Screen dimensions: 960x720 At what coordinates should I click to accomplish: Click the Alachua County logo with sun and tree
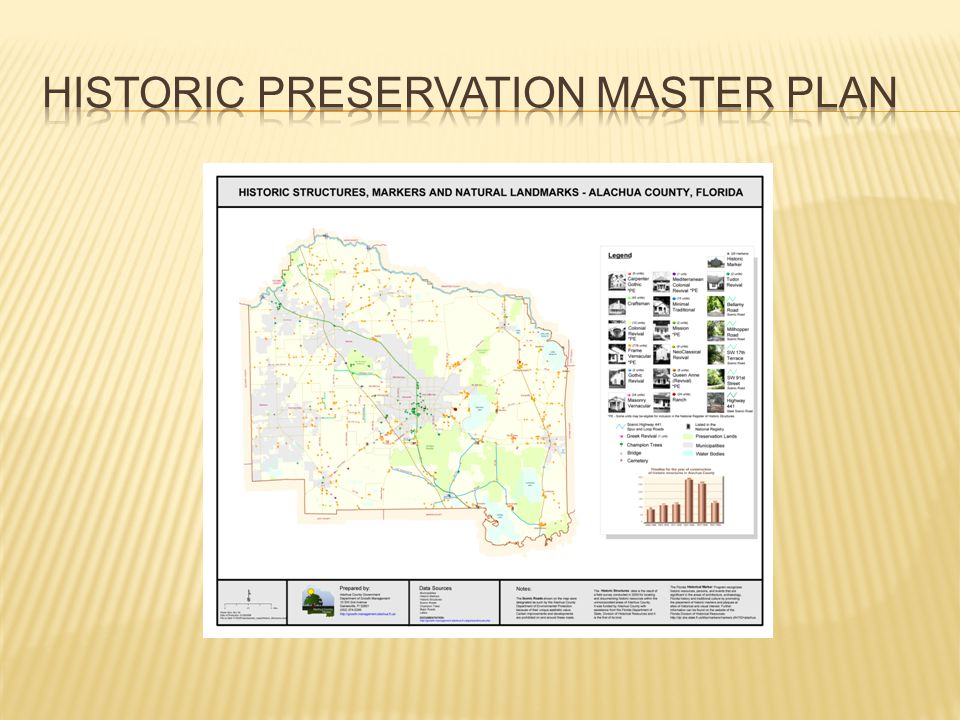[318, 601]
